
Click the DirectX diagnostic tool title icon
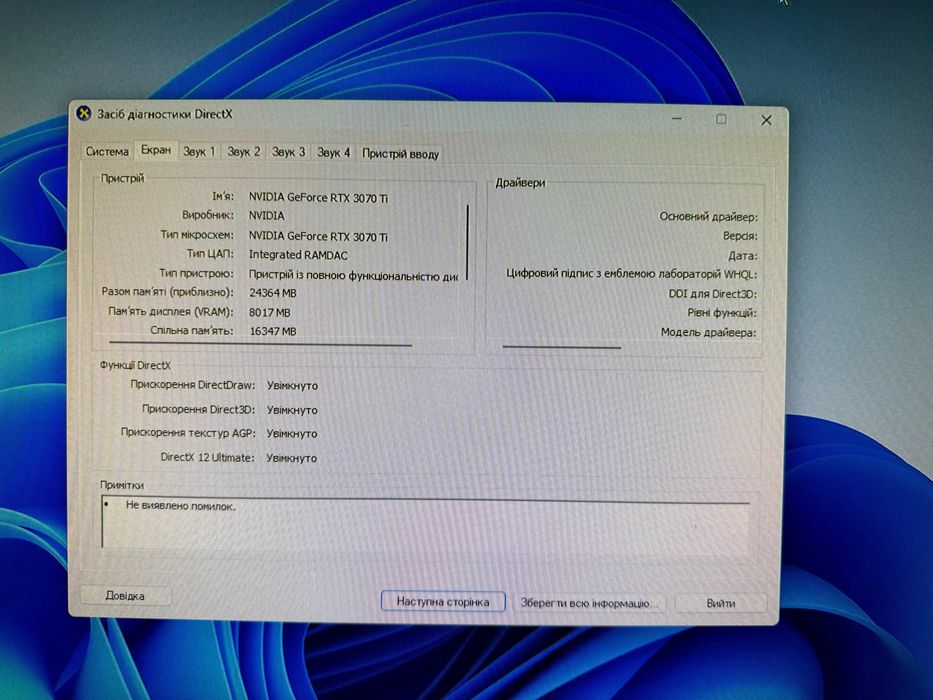click(84, 112)
